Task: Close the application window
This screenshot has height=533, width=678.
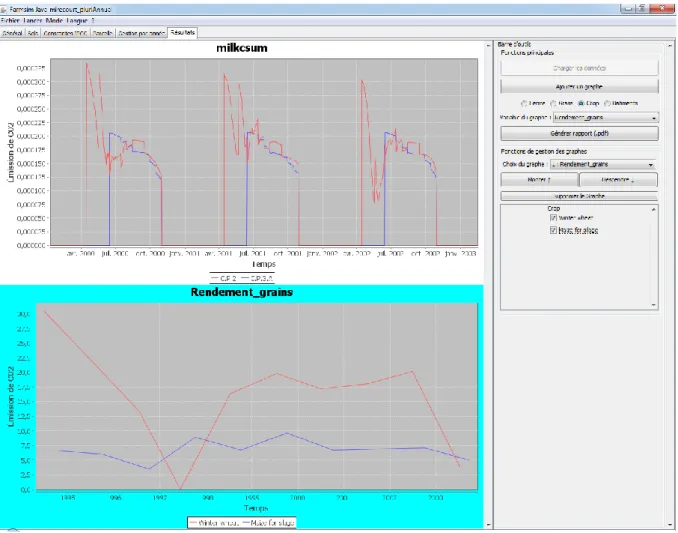Action: [x=662, y=8]
